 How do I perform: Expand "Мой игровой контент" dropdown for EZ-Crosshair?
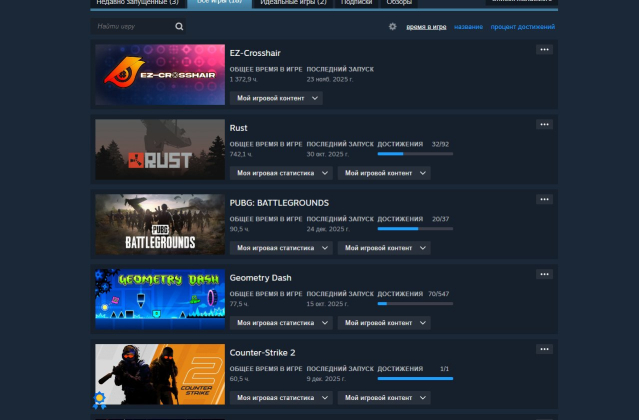tap(277, 98)
